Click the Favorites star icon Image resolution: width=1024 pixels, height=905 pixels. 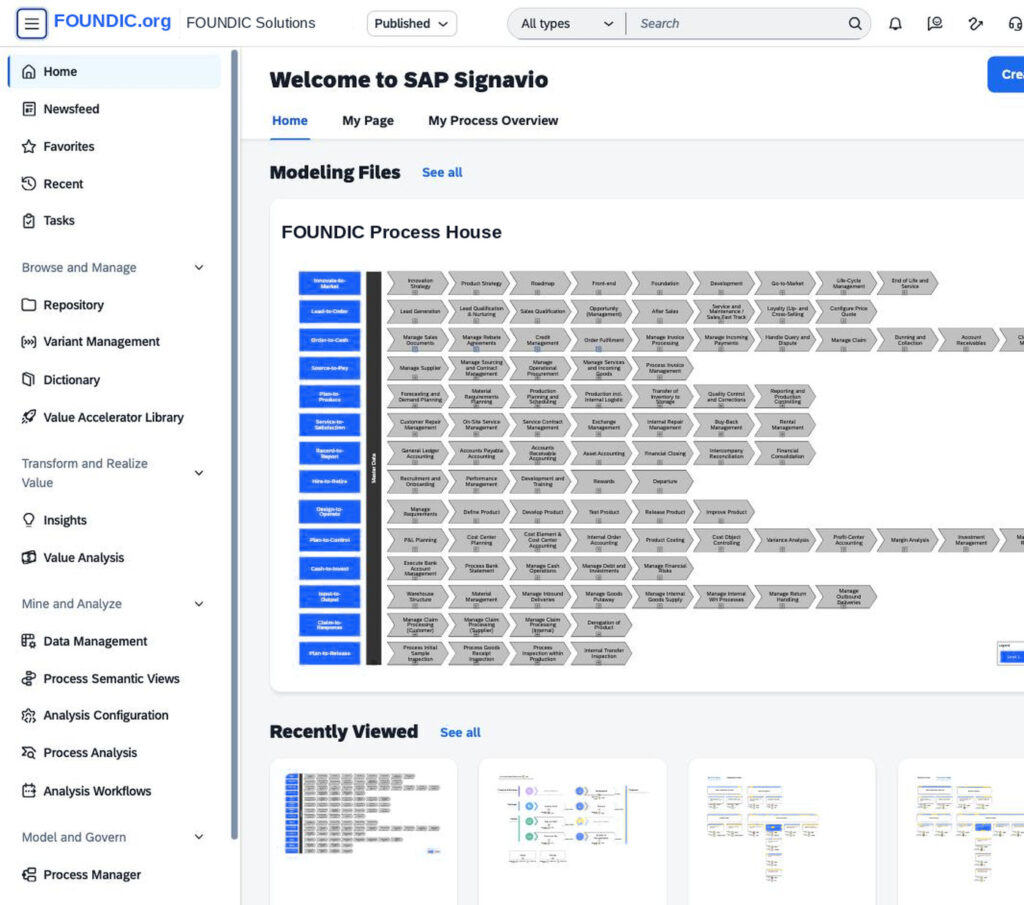coord(29,146)
